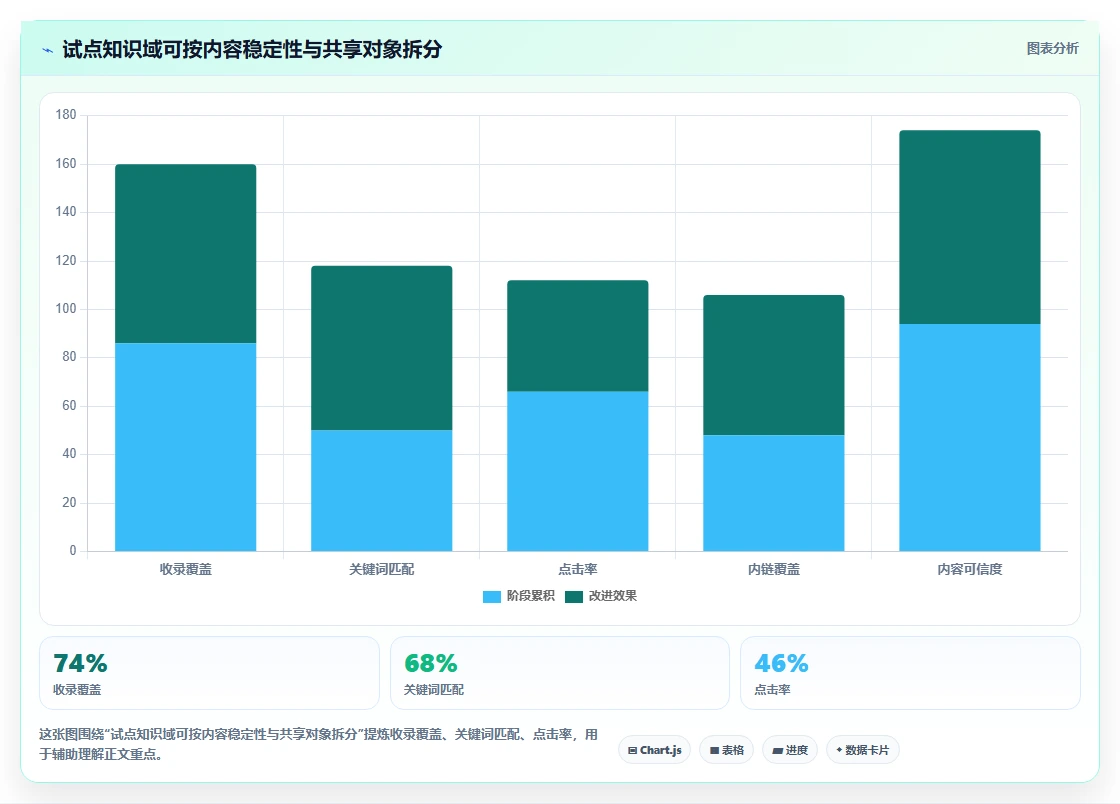Select the Chart.js tag chip

click(654, 750)
